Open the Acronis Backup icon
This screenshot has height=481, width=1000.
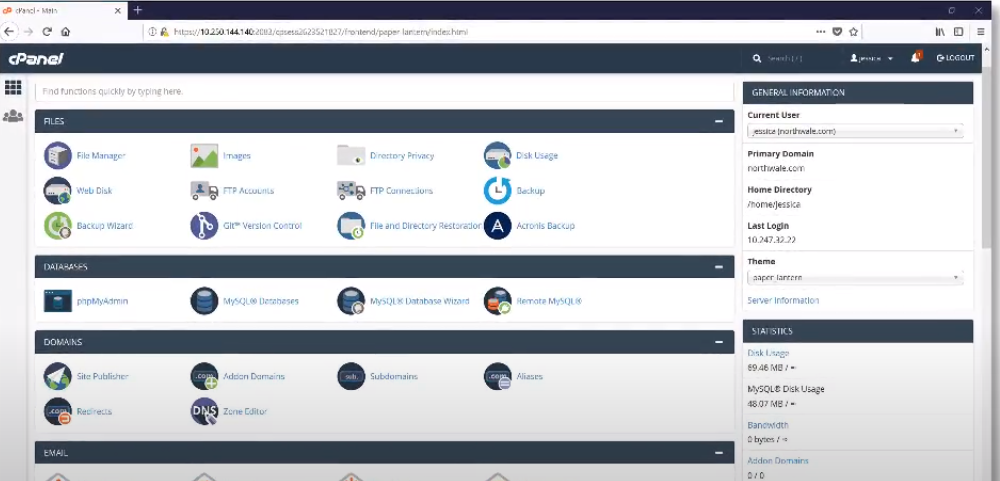(497, 225)
